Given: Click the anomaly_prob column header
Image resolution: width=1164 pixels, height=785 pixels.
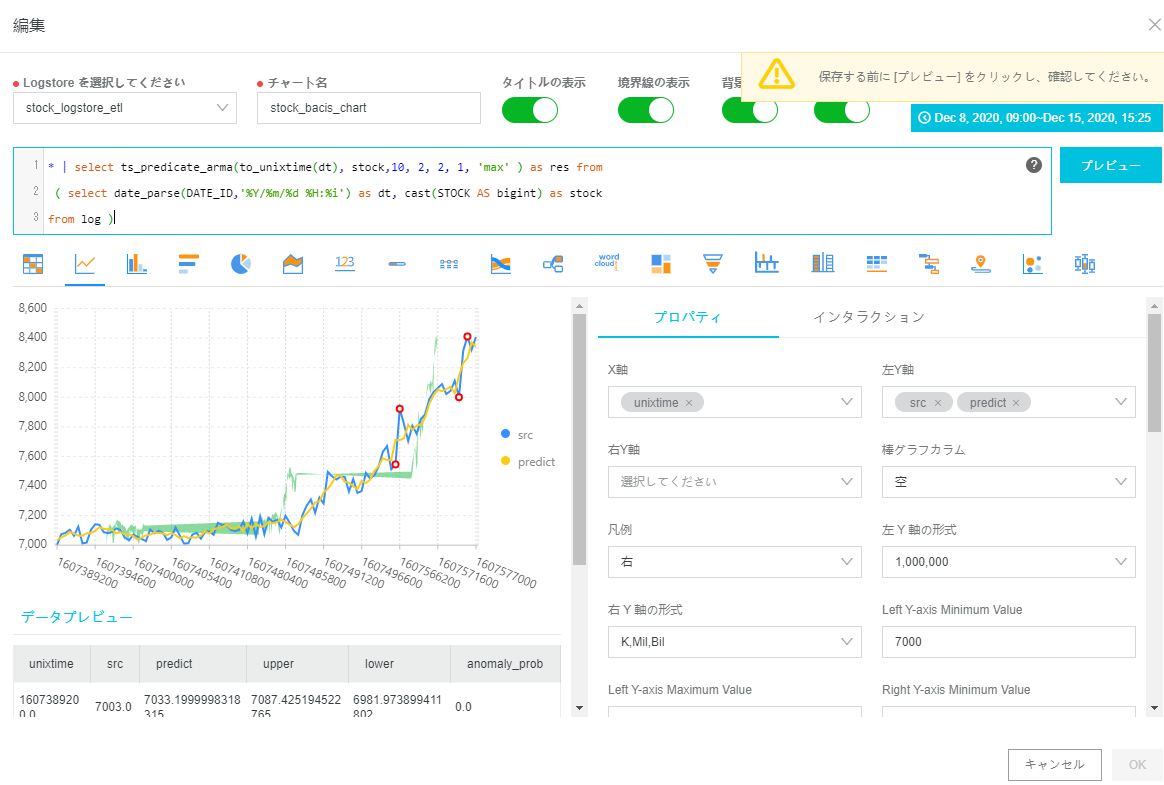Looking at the screenshot, I should 506,664.
